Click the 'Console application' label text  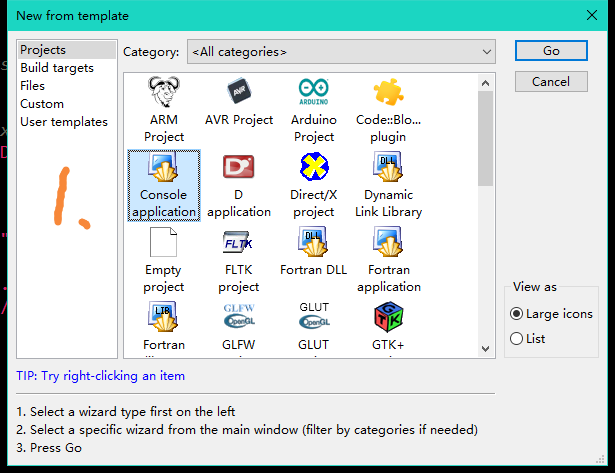164,203
